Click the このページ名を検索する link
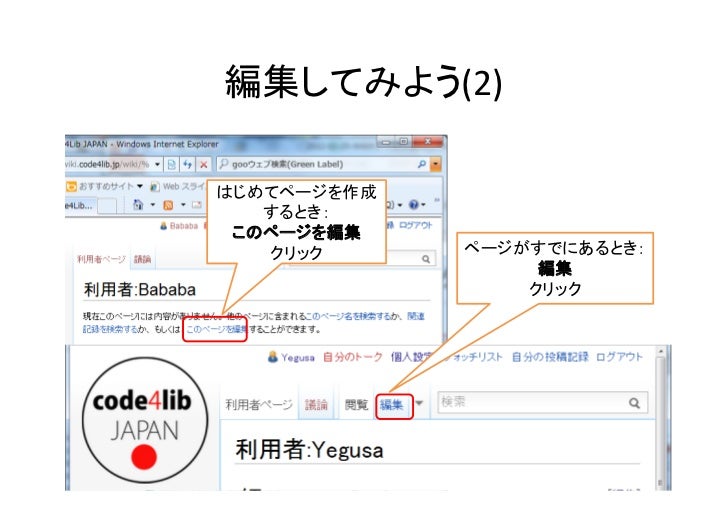The height and width of the screenshot is (515, 728). [x=348, y=316]
